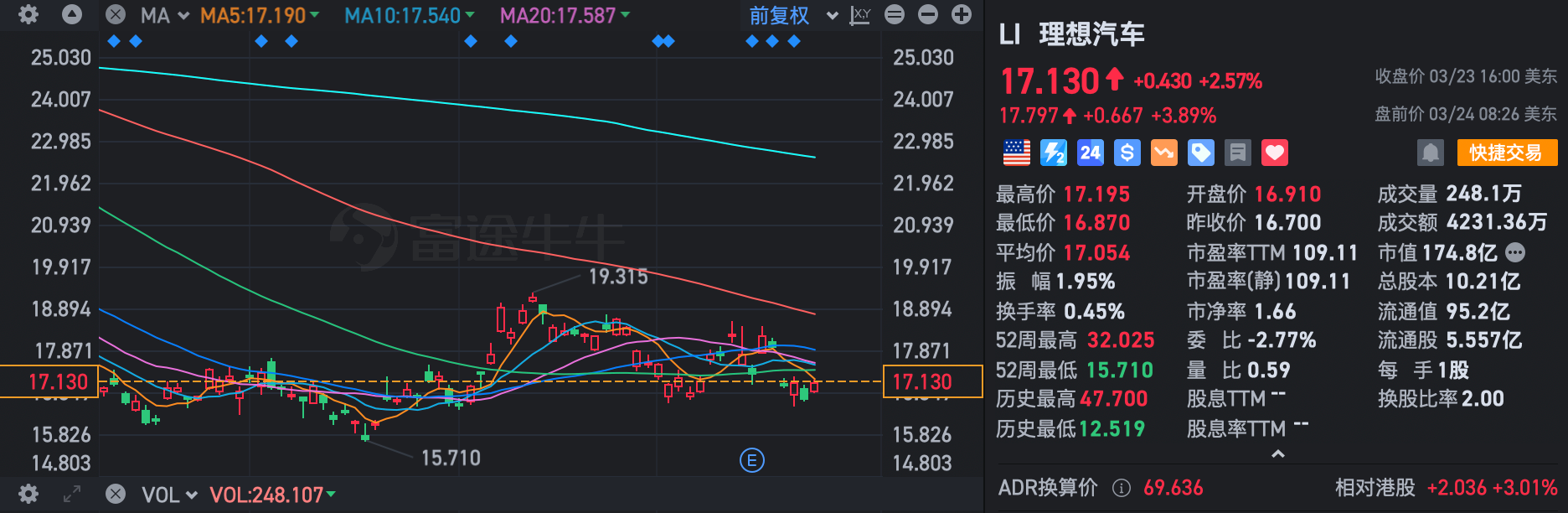Screen dimensions: 1568x513
Task: Click the market cap more-info ellipsis icon
Action: pyautogui.click(x=1515, y=252)
